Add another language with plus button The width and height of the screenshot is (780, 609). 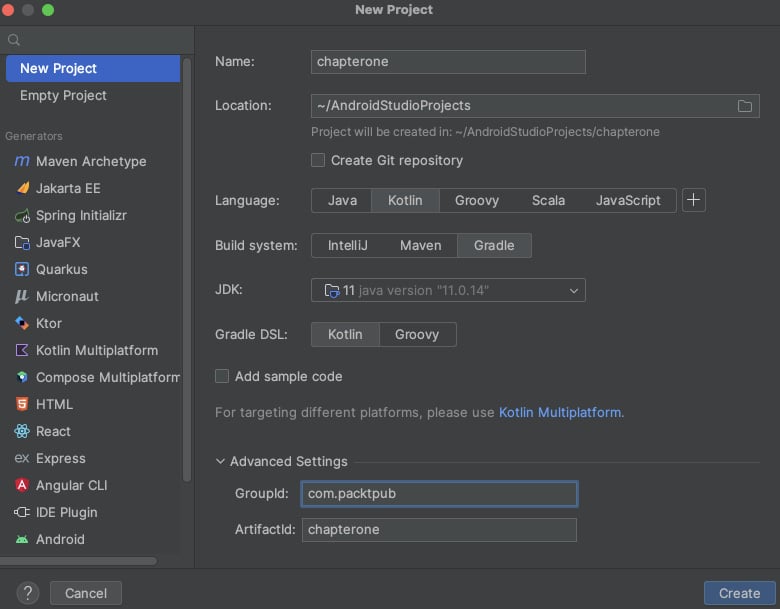pos(693,200)
